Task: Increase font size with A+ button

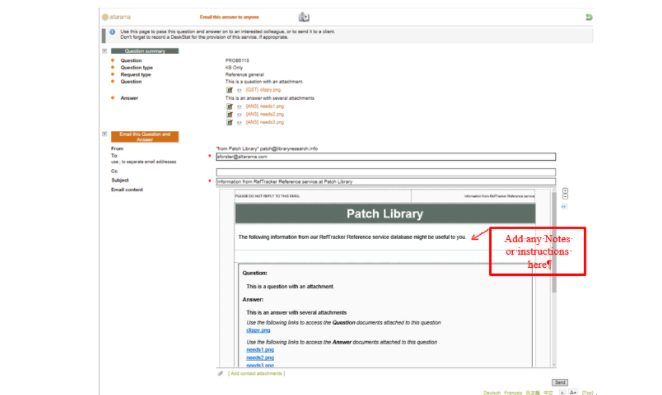Action: click(x=573, y=392)
